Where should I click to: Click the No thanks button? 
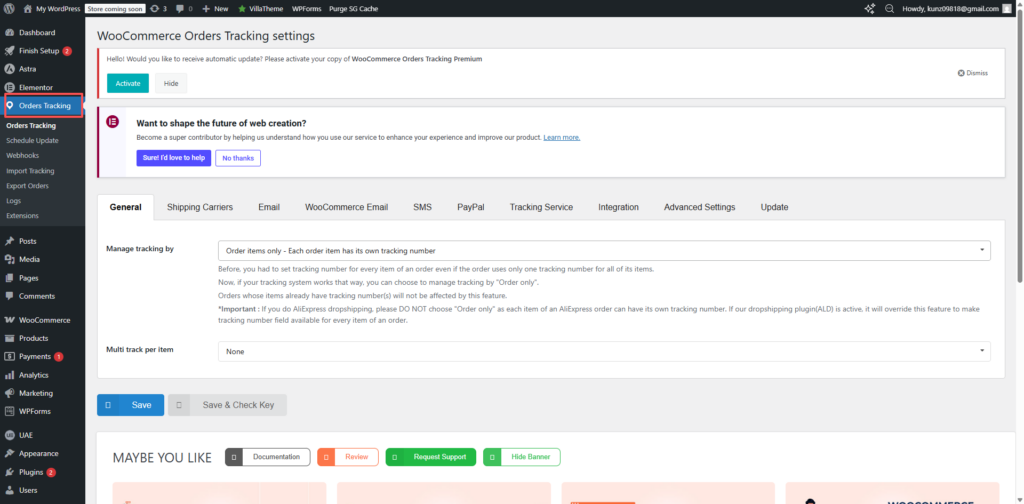point(238,158)
